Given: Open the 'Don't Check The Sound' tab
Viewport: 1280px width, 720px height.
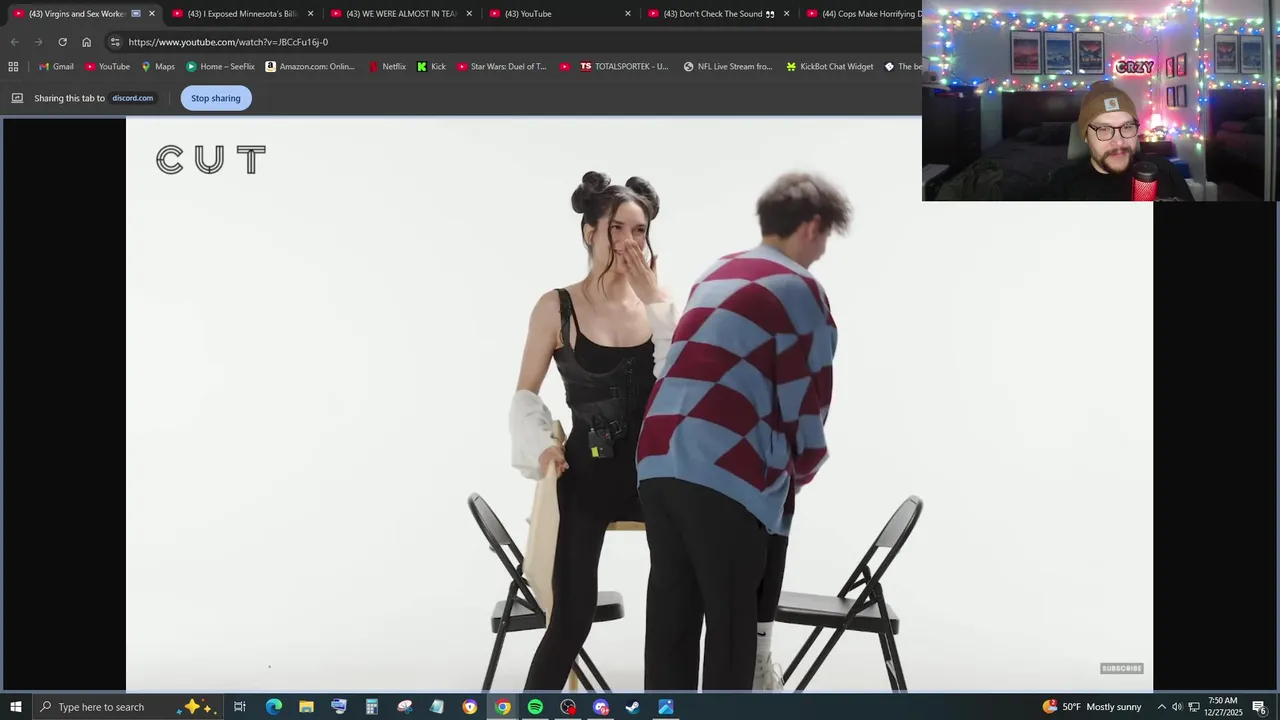Looking at the screenshot, I should click(x=719, y=14).
